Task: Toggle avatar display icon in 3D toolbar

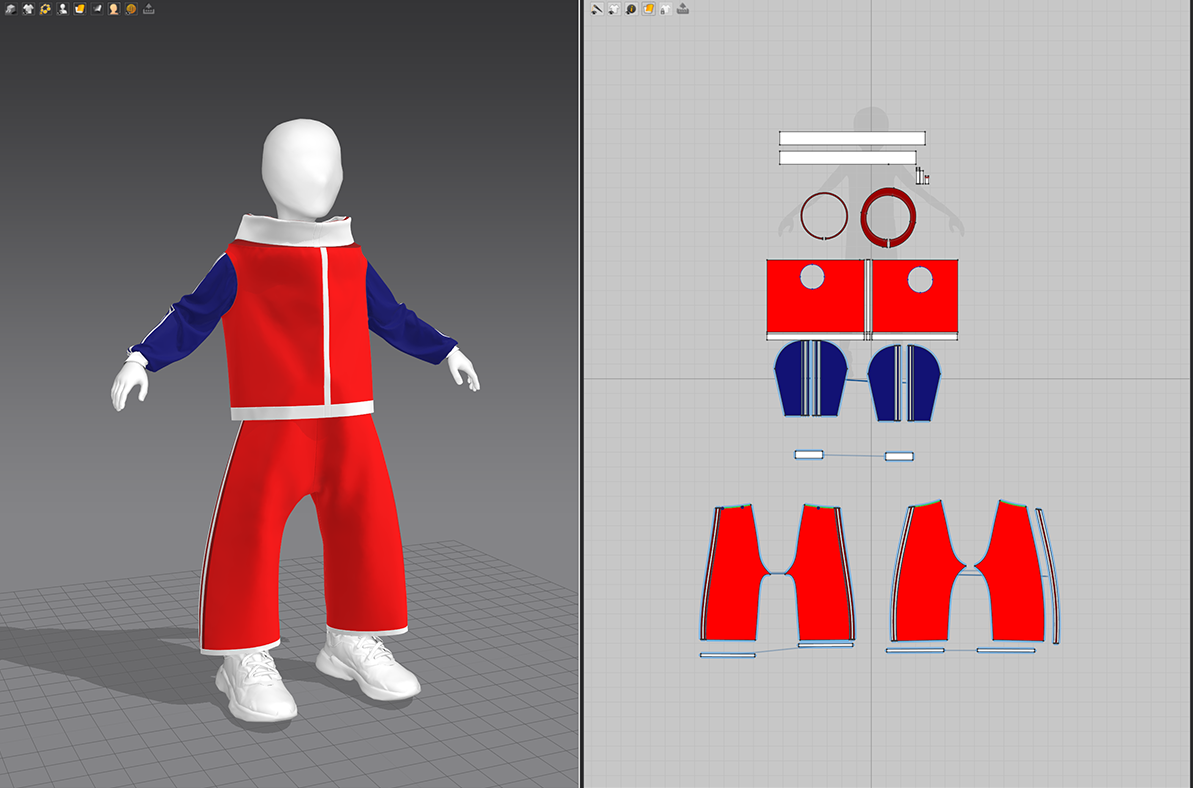Action: pyautogui.click(x=62, y=9)
